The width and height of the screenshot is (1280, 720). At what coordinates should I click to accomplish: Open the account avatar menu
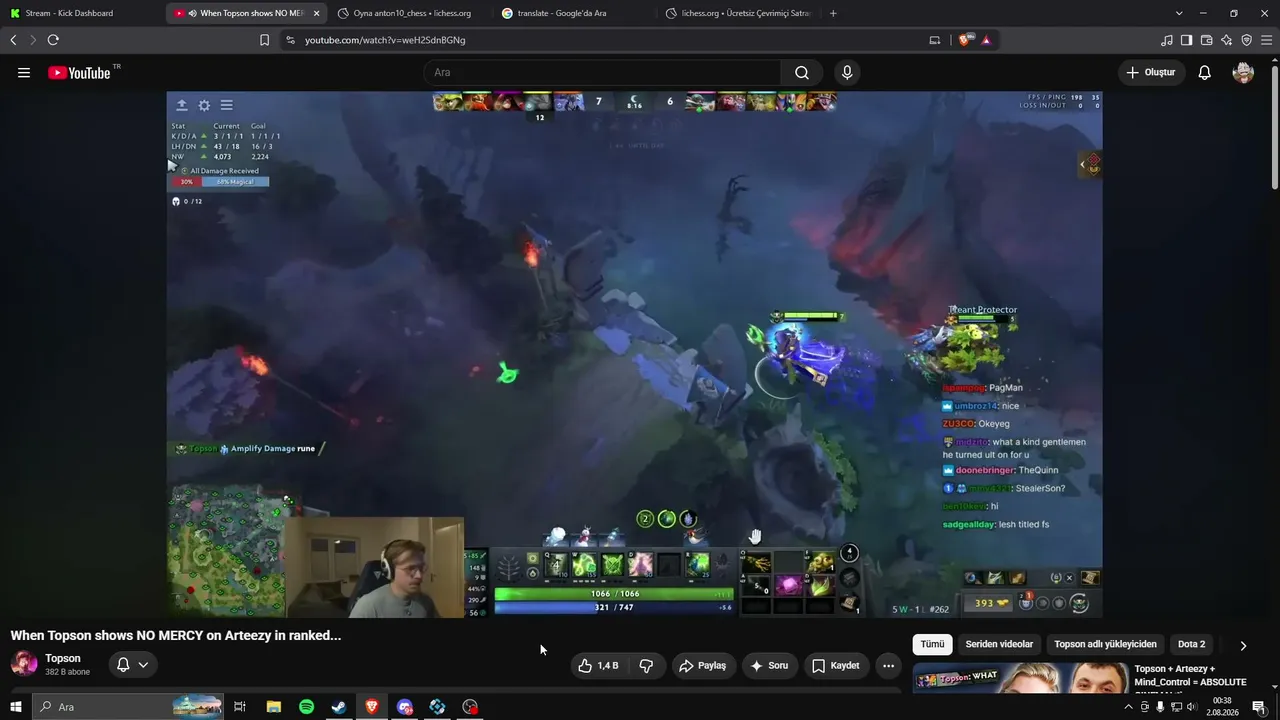1243,73
